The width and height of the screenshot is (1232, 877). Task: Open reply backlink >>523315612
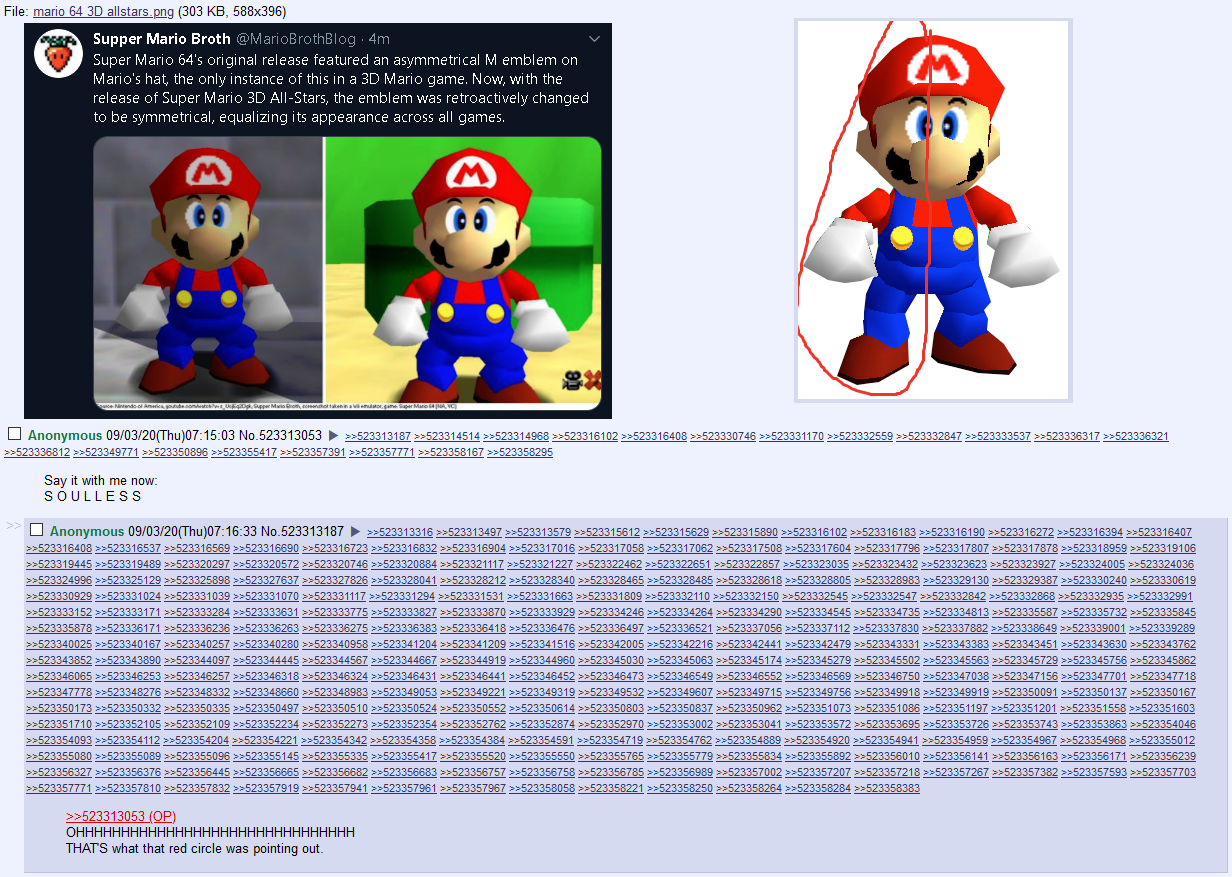coord(607,532)
